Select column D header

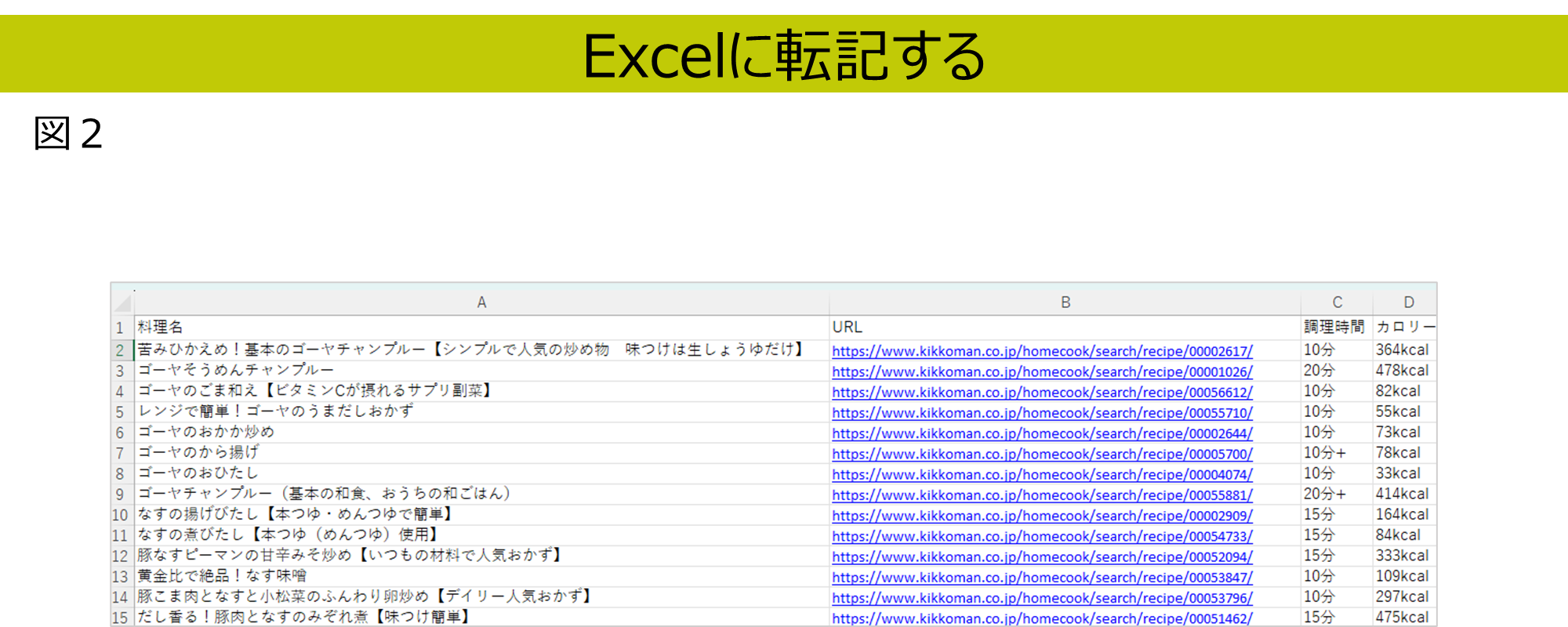1408,303
